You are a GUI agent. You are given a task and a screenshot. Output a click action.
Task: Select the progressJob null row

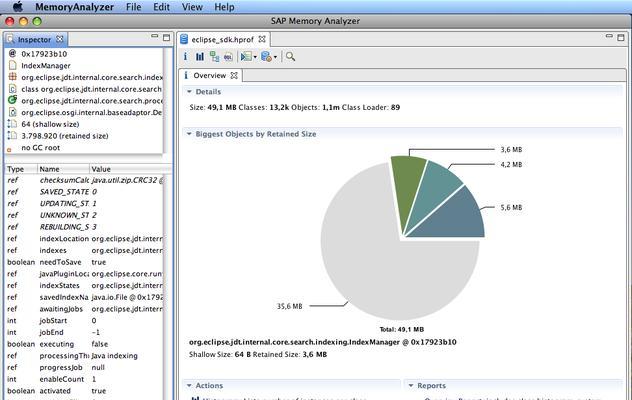pyautogui.click(x=84, y=367)
